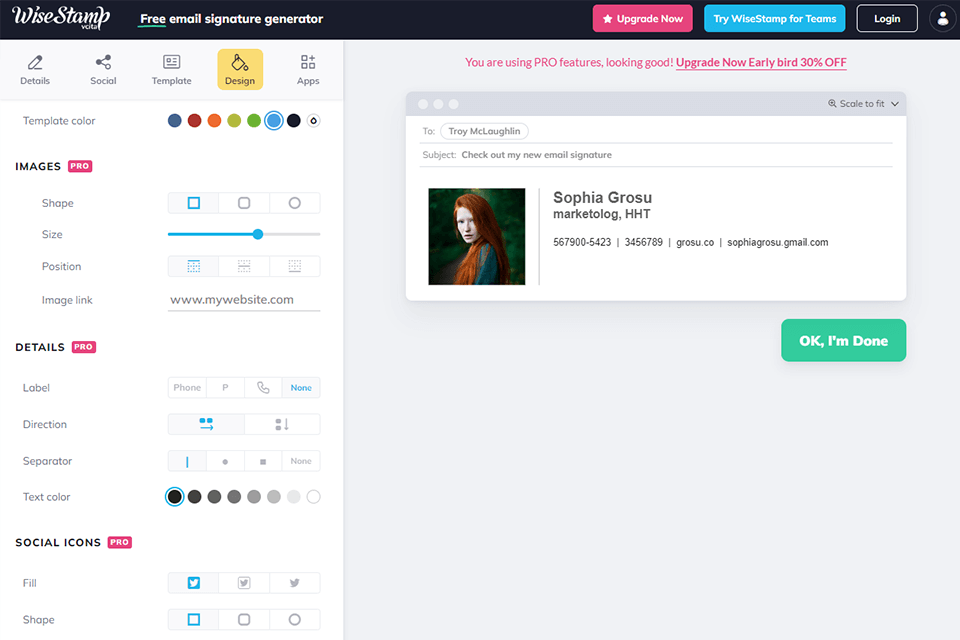This screenshot has width=960, height=640.
Task: Pick the green template color
Action: [x=254, y=121]
